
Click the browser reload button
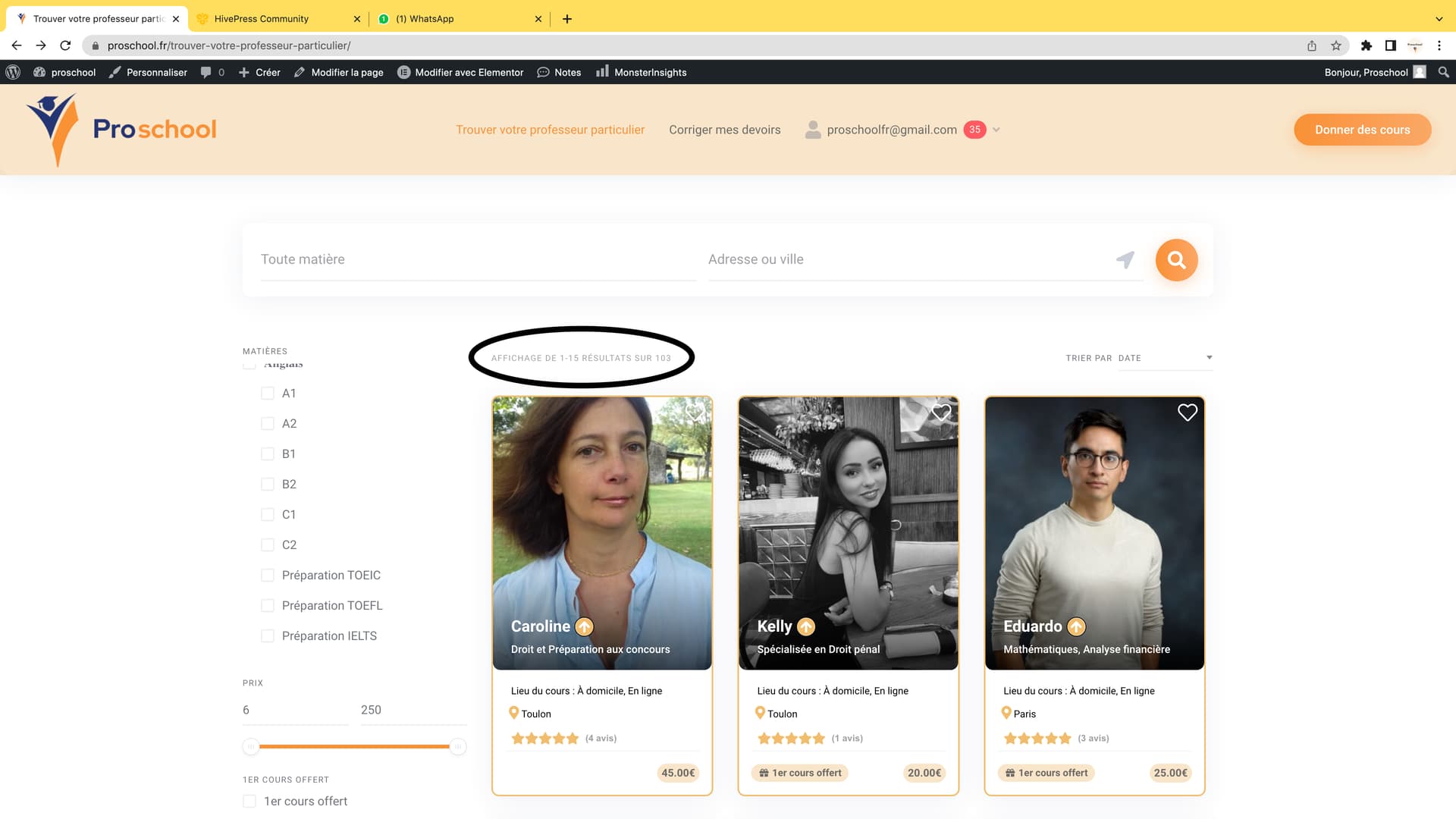[x=65, y=45]
